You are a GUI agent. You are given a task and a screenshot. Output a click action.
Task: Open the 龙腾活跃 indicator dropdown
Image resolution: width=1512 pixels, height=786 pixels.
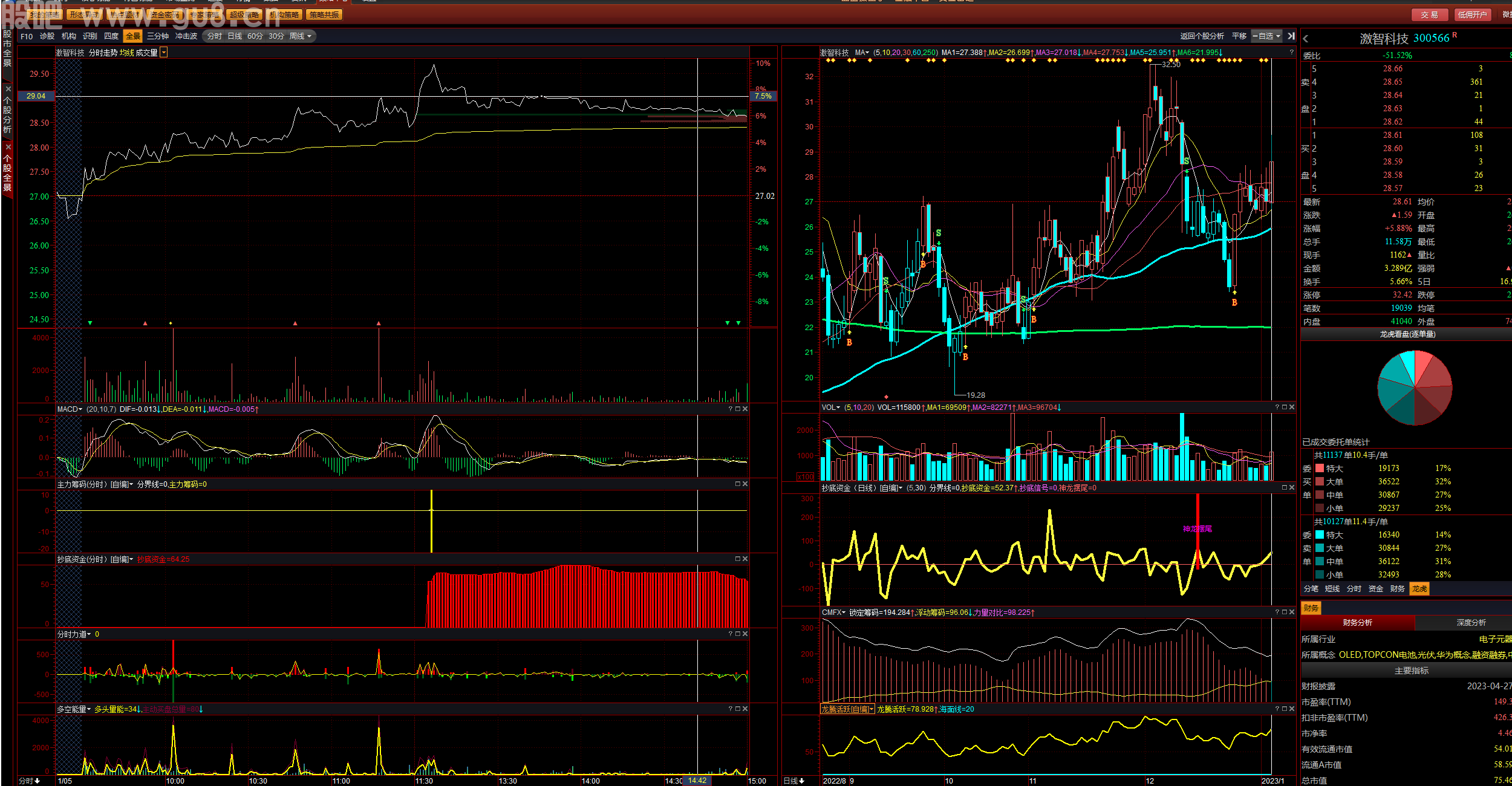(848, 709)
